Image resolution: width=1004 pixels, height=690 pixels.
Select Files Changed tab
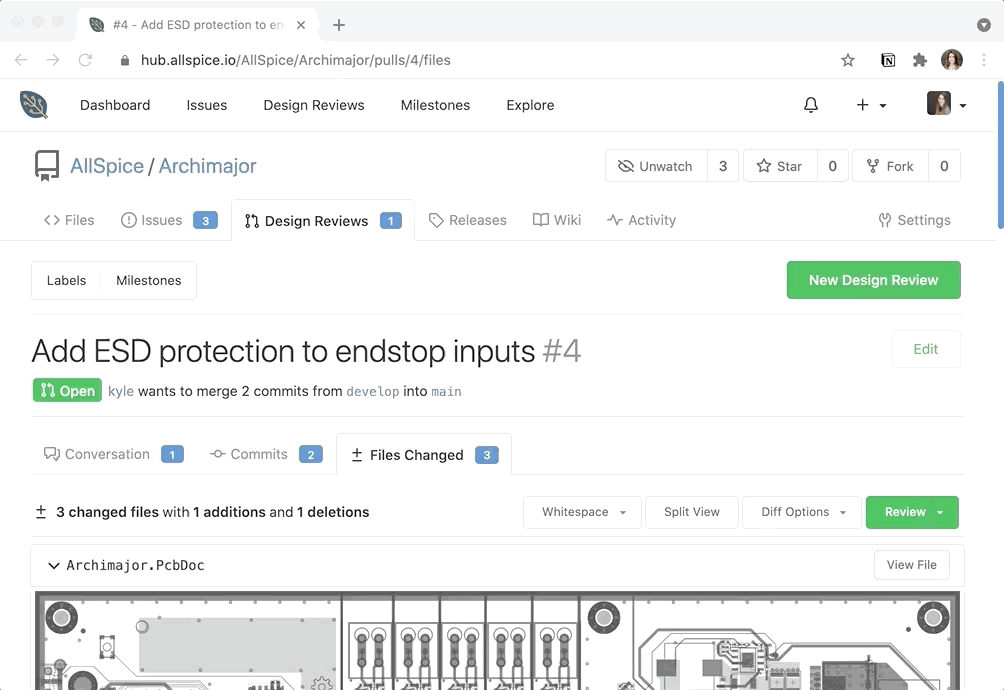point(424,455)
